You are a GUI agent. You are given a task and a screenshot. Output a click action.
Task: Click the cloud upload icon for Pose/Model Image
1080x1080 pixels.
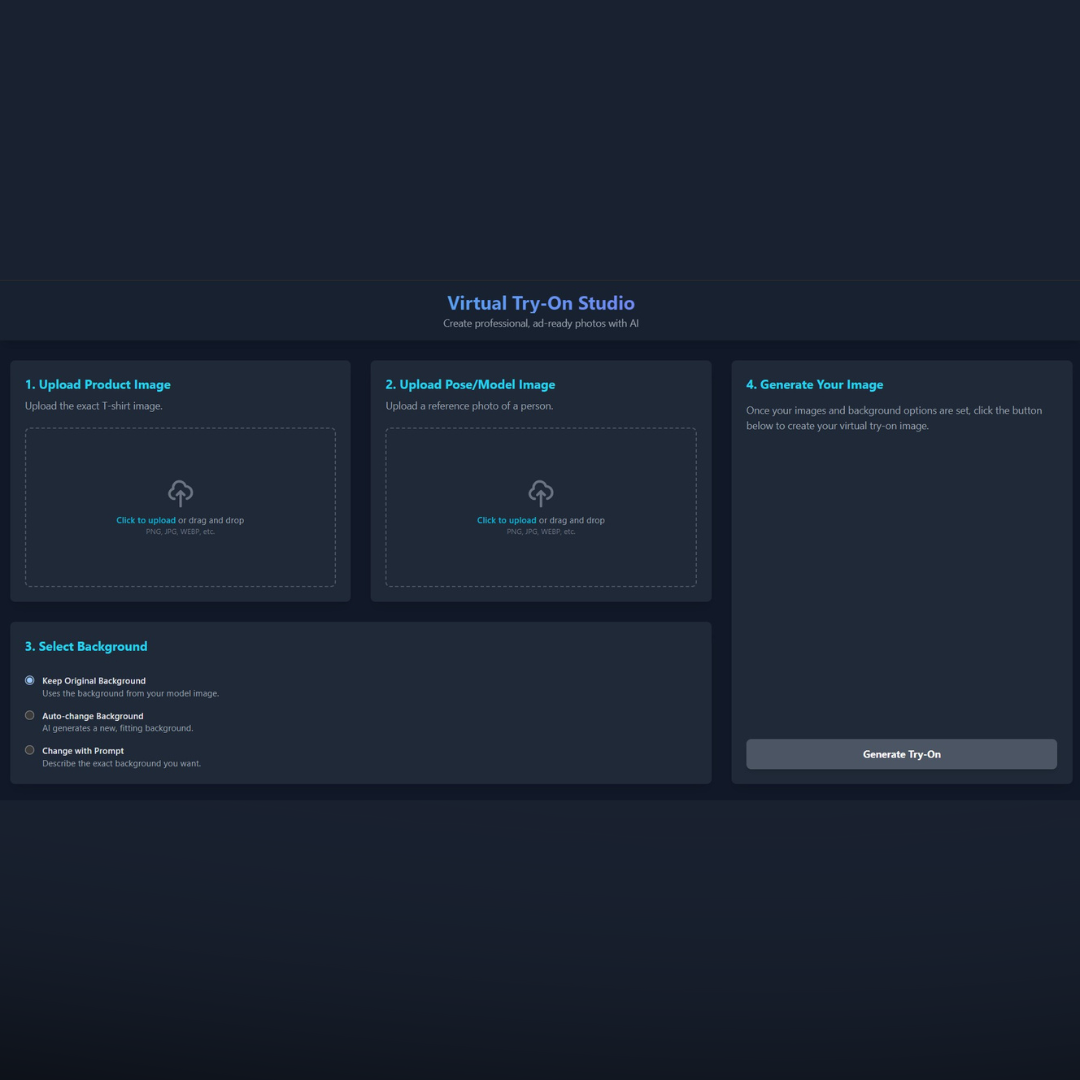(x=540, y=493)
